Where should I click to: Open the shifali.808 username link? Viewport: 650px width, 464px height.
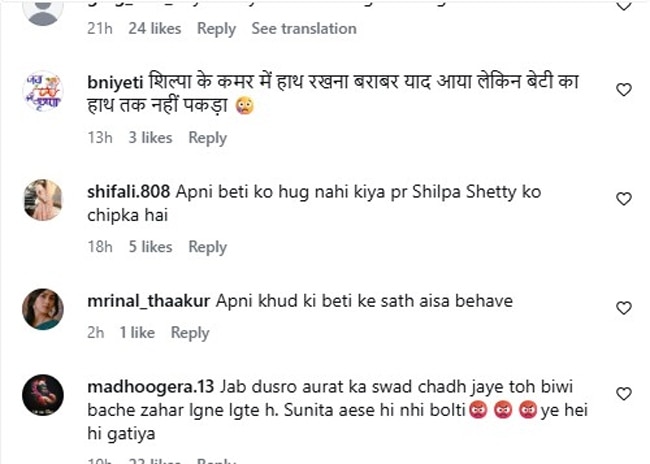tap(129, 192)
